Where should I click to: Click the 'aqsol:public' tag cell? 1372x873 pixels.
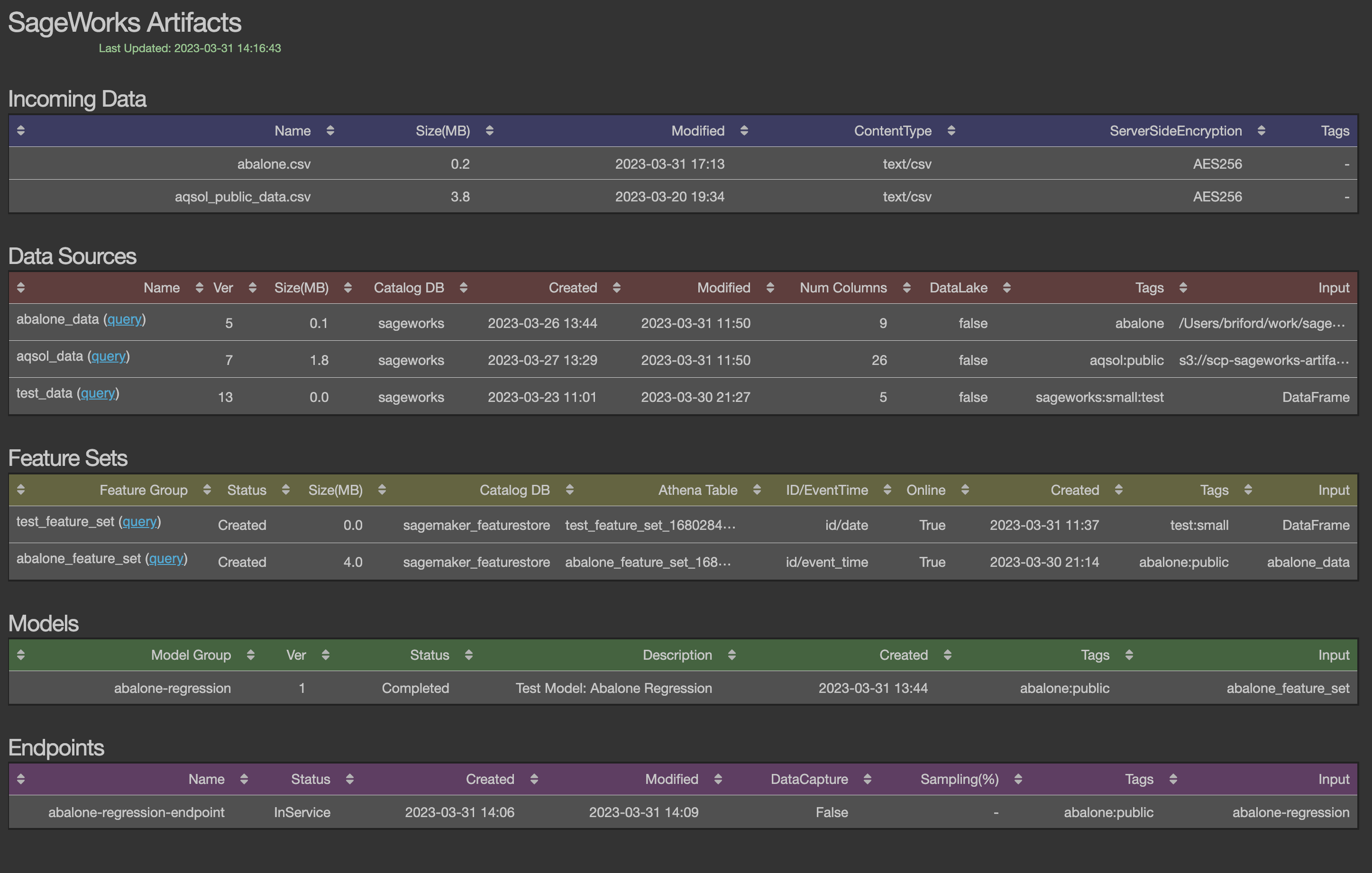[x=1126, y=361]
